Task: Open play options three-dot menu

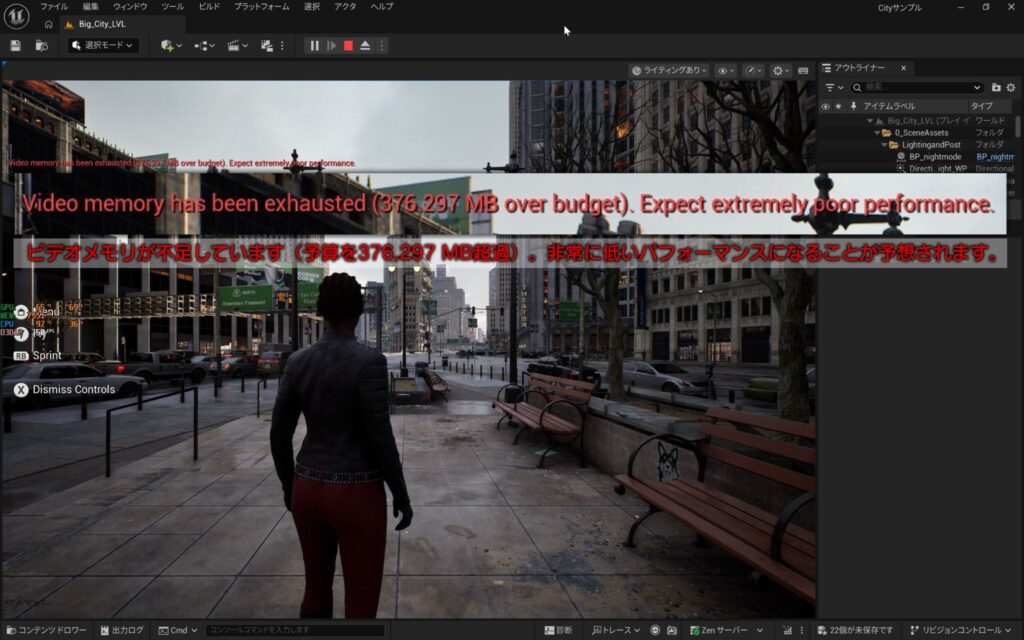Action: click(382, 46)
